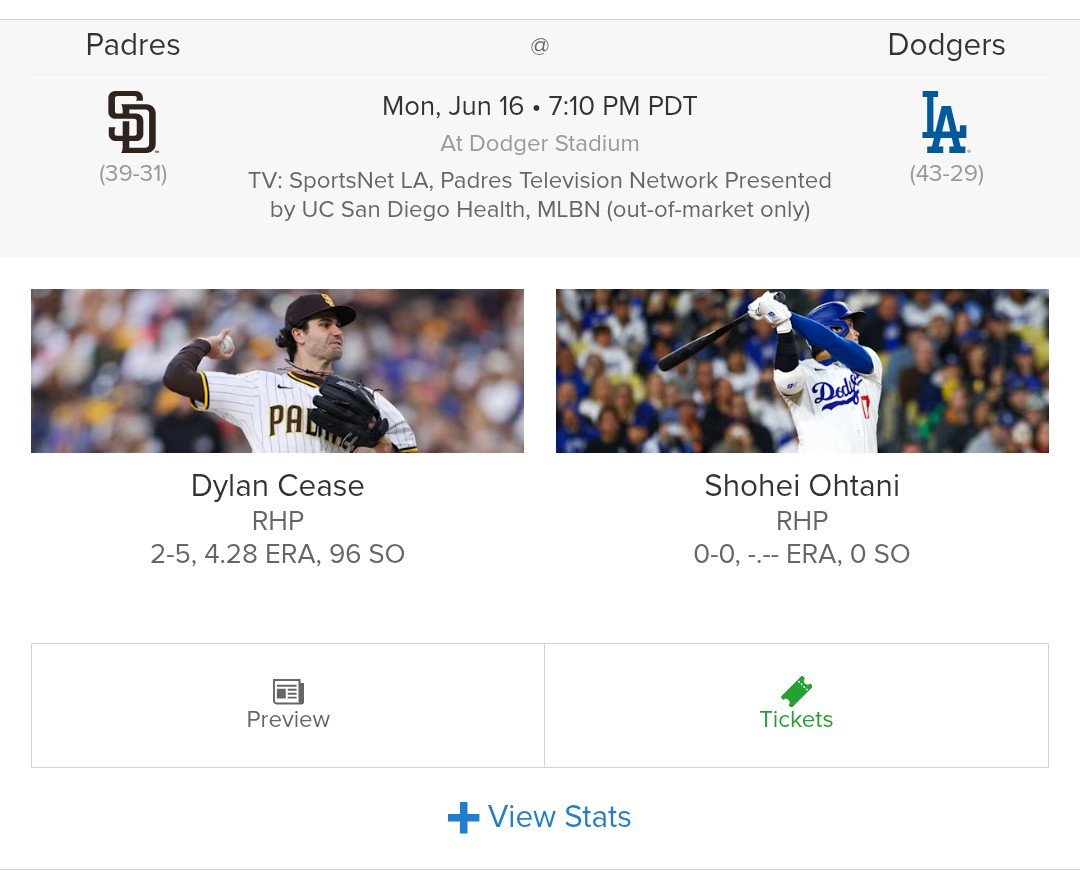Click the San Diego Padres SD logo
The image size is (1080, 890).
point(132,122)
